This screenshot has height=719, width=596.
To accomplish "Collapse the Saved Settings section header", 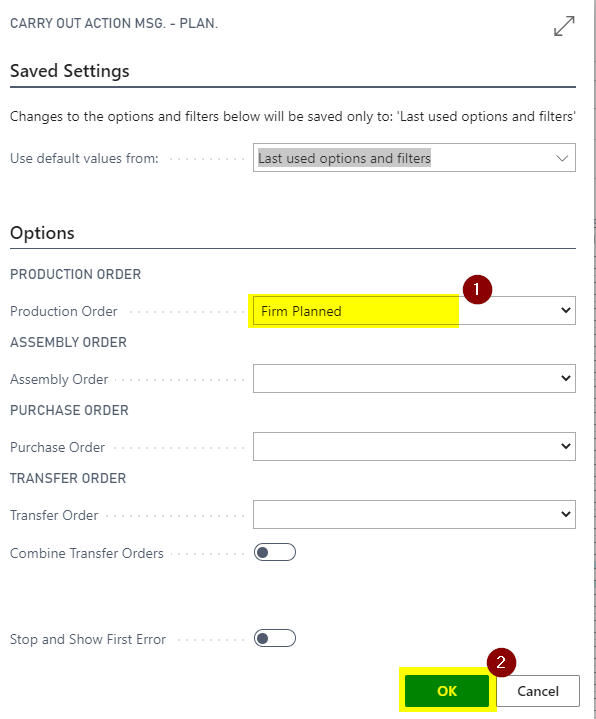I will pyautogui.click(x=70, y=71).
